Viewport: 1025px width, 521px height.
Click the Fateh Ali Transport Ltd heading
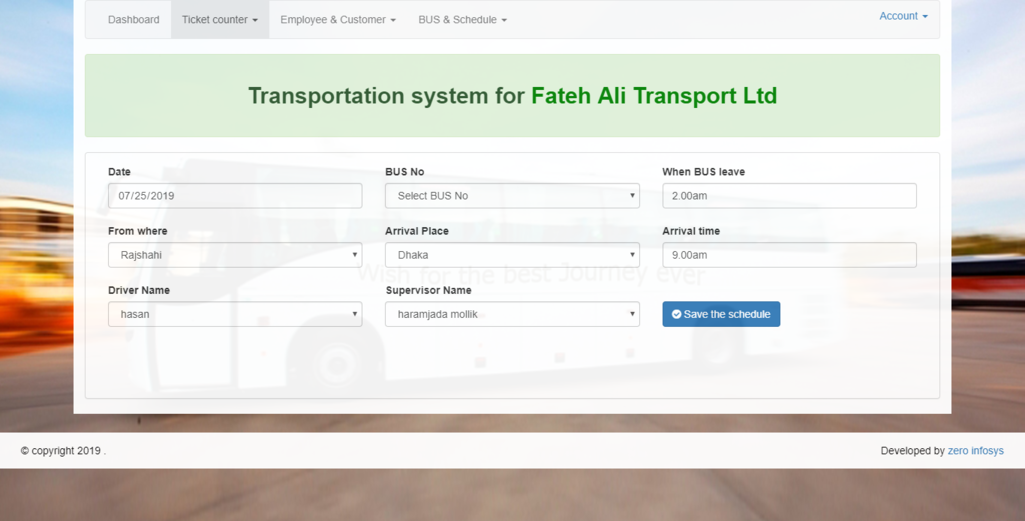point(653,96)
